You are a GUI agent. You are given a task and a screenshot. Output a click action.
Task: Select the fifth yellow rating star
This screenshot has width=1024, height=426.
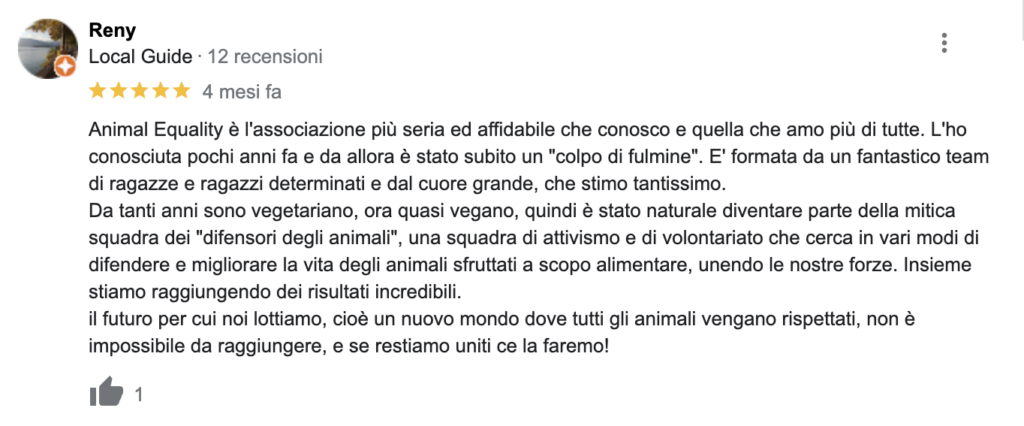[x=181, y=91]
